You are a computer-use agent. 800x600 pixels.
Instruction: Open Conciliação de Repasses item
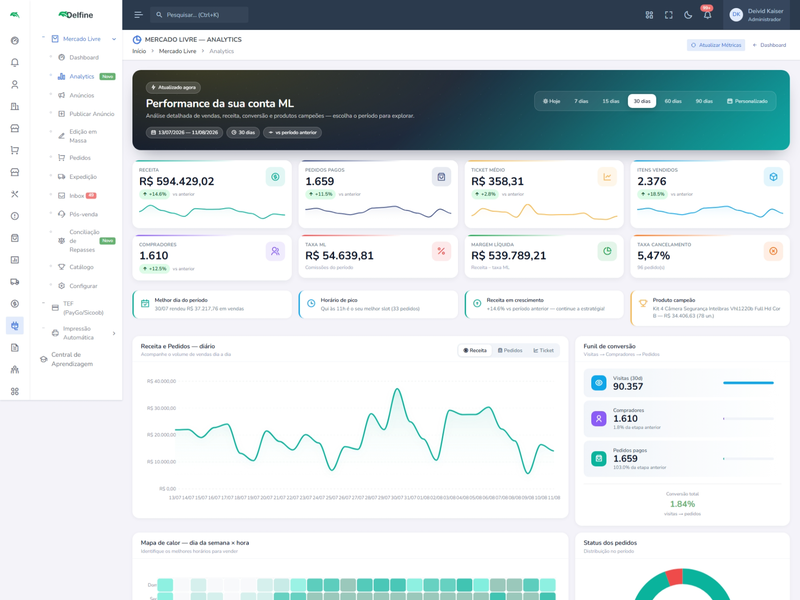[84, 241]
